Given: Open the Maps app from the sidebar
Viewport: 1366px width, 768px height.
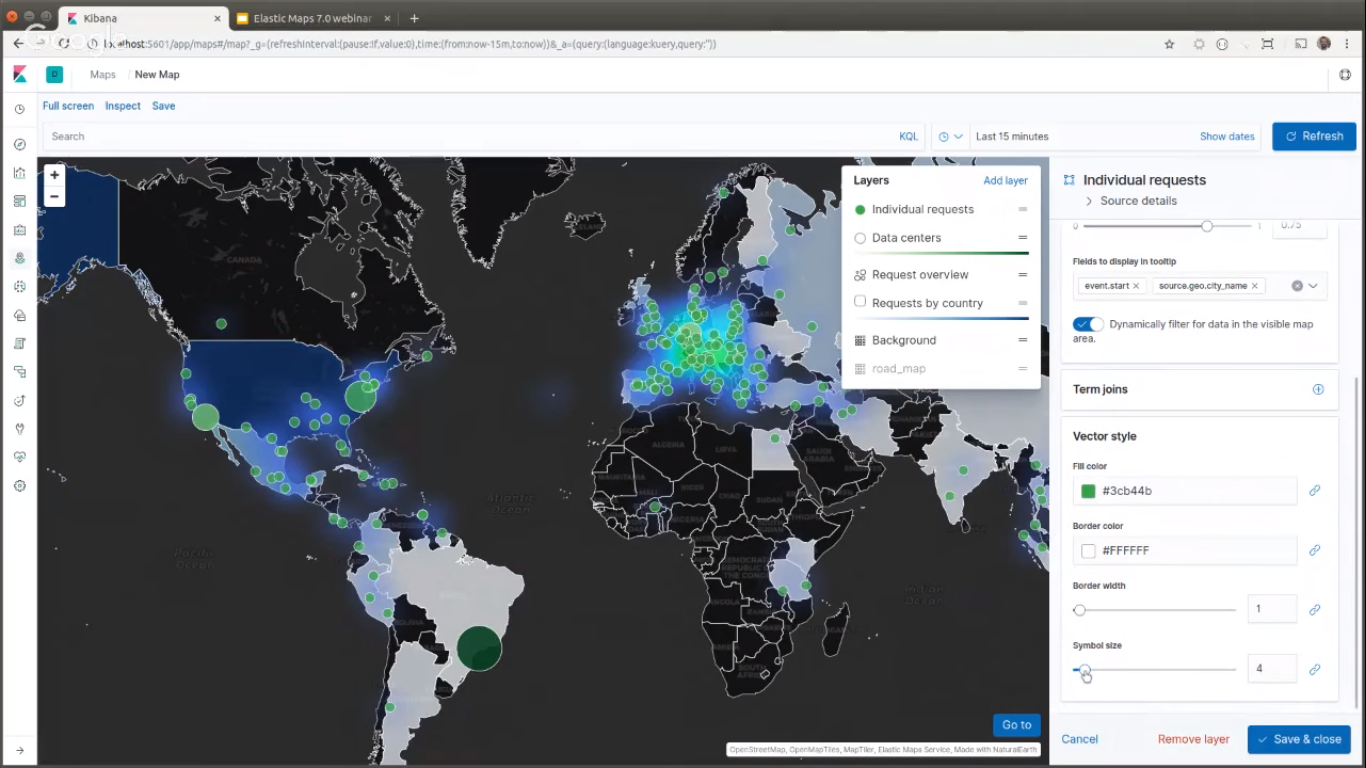Looking at the screenshot, I should [x=18, y=257].
